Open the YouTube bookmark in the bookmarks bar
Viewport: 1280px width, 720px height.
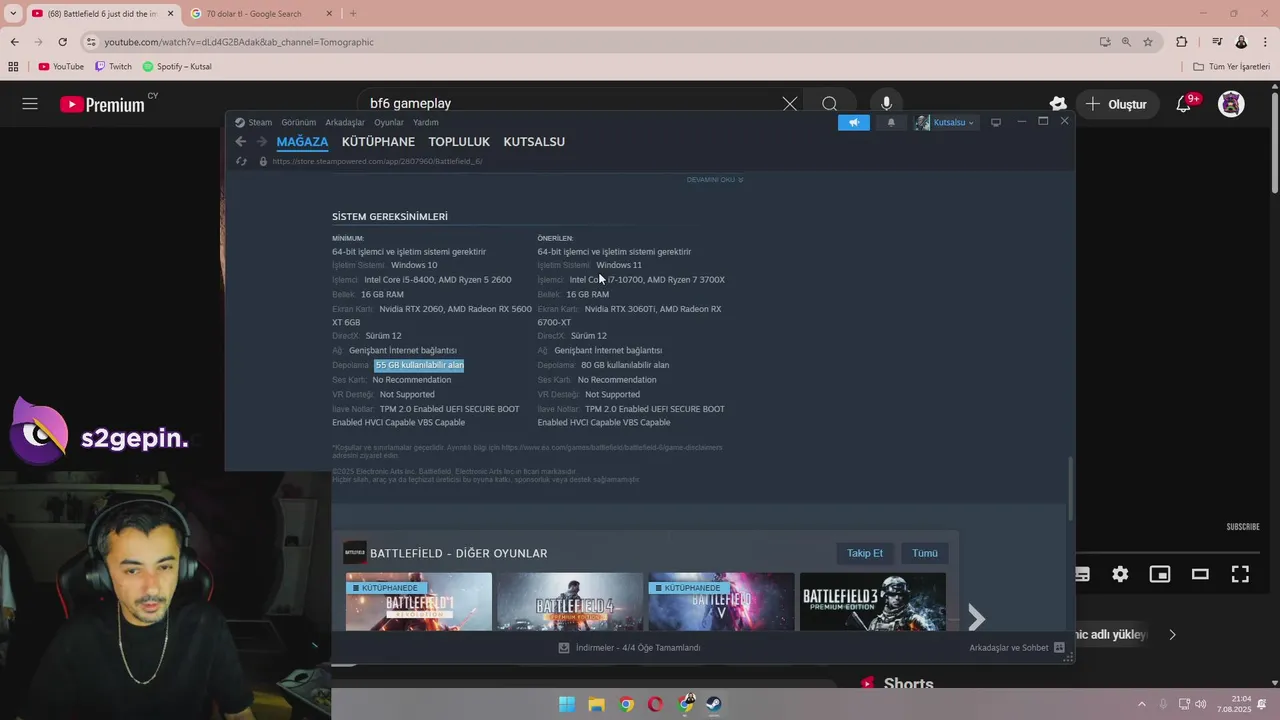pyautogui.click(x=61, y=67)
